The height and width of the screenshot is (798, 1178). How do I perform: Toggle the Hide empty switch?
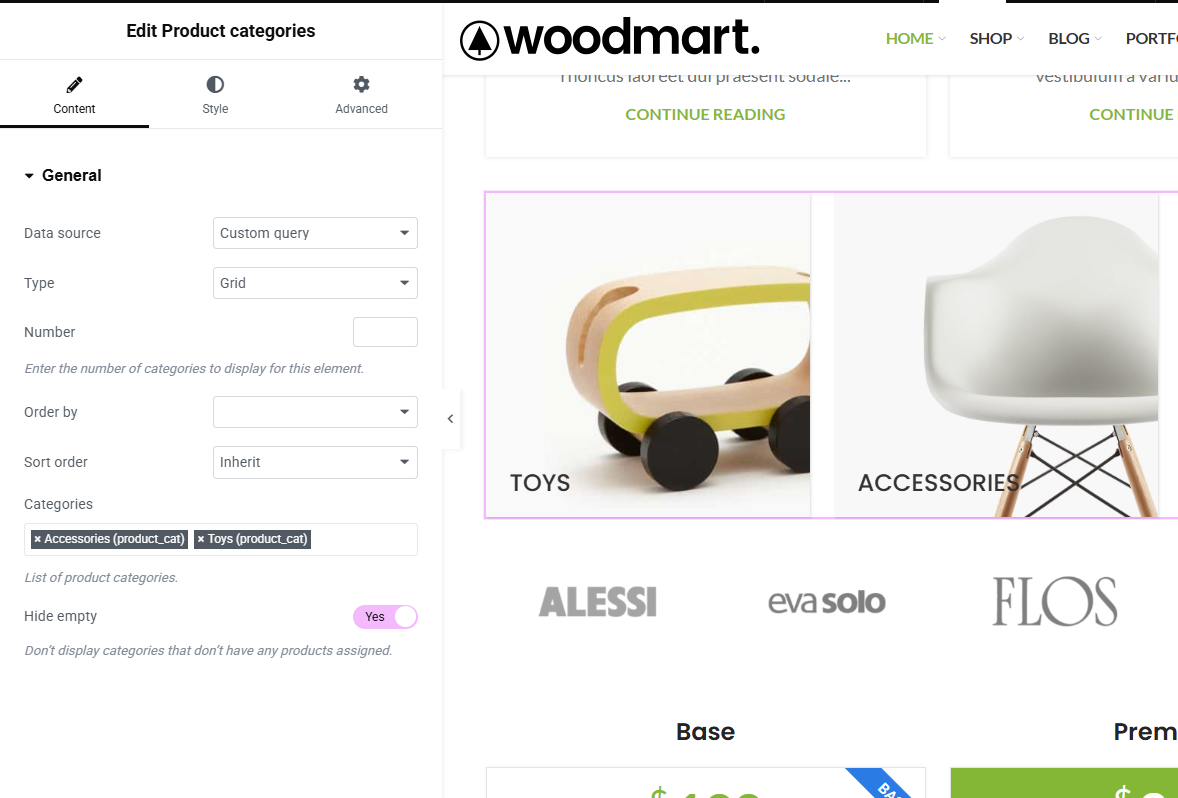coord(385,617)
